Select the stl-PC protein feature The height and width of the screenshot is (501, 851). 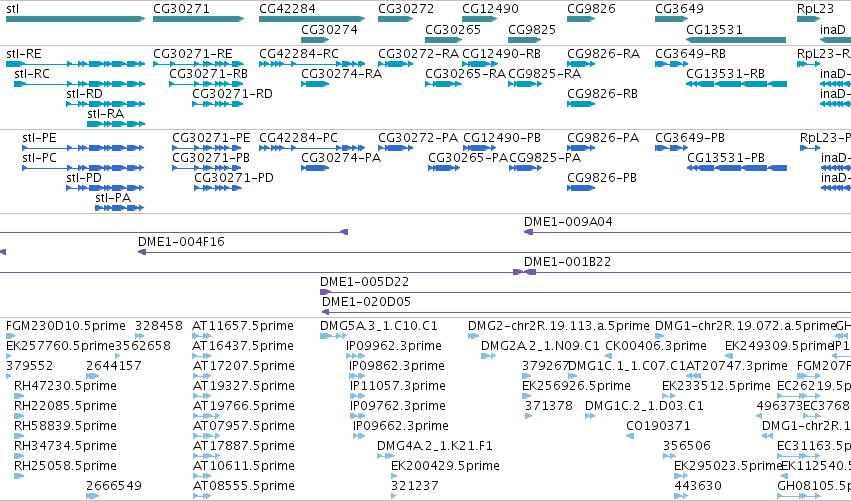click(83, 168)
